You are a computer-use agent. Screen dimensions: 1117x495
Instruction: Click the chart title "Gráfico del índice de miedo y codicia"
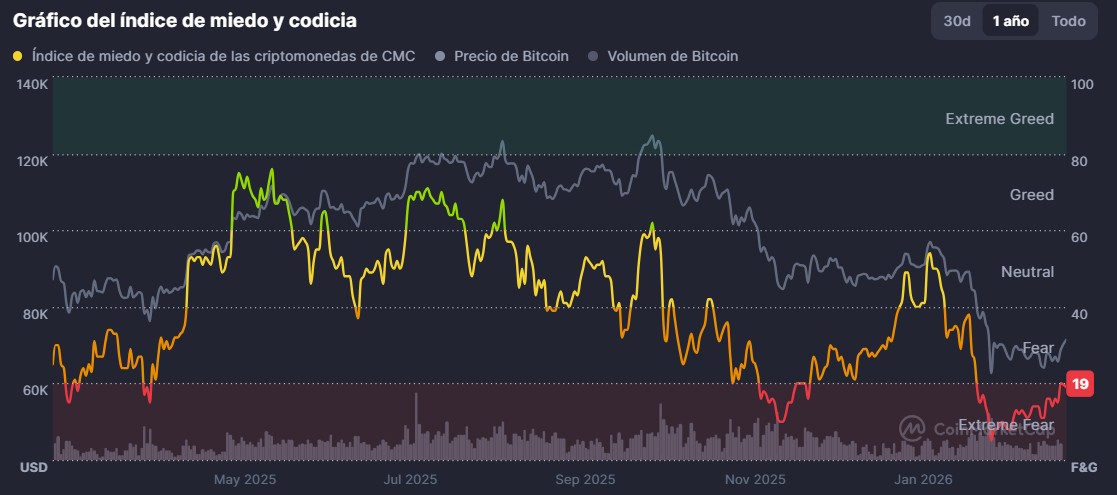click(184, 20)
